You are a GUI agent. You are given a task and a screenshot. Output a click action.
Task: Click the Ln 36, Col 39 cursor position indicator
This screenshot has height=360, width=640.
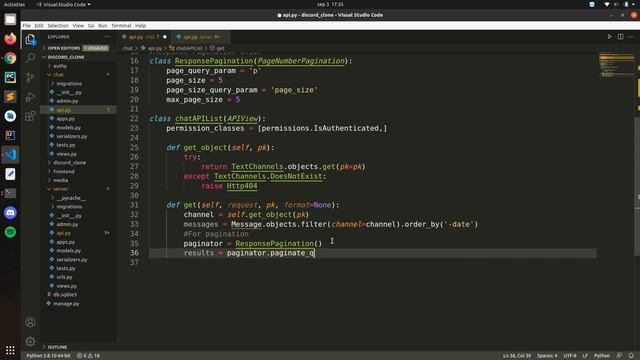point(517,356)
